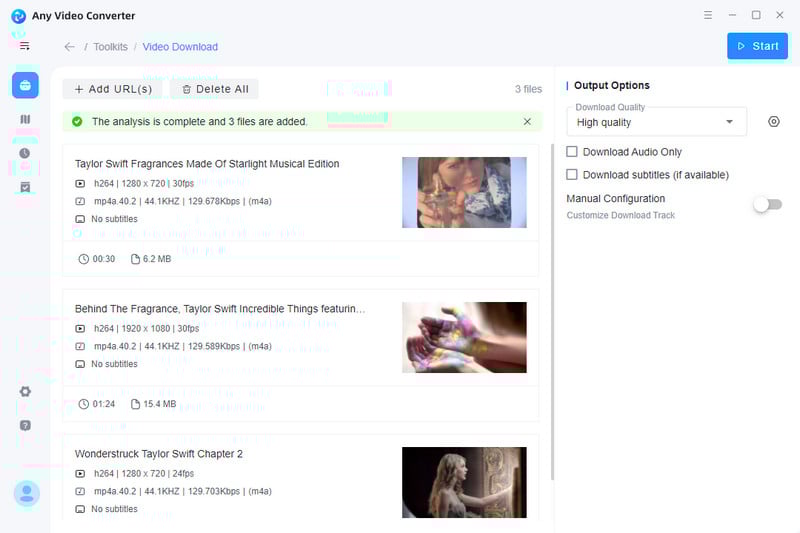Click the file size icon beside 6.2 MB
Viewport: 800px width, 533px height.
[x=135, y=259]
